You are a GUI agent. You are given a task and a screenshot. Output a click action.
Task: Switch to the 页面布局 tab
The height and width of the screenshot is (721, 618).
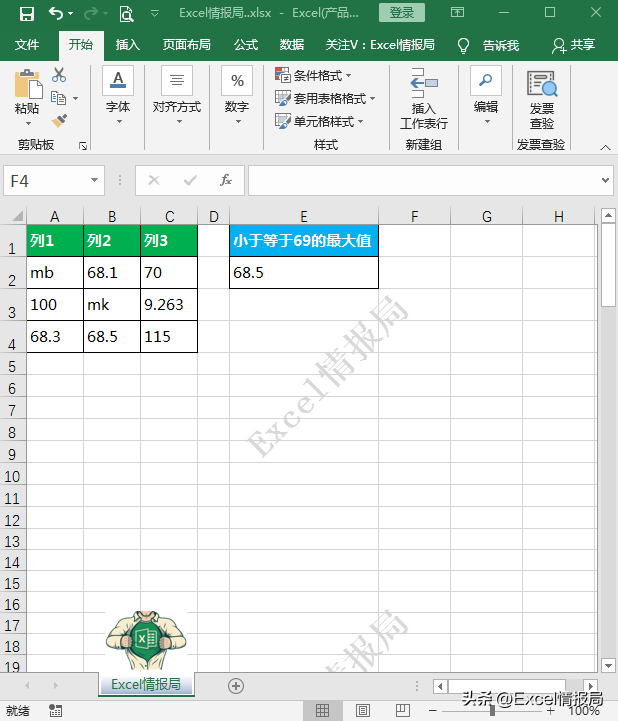pyautogui.click(x=186, y=45)
